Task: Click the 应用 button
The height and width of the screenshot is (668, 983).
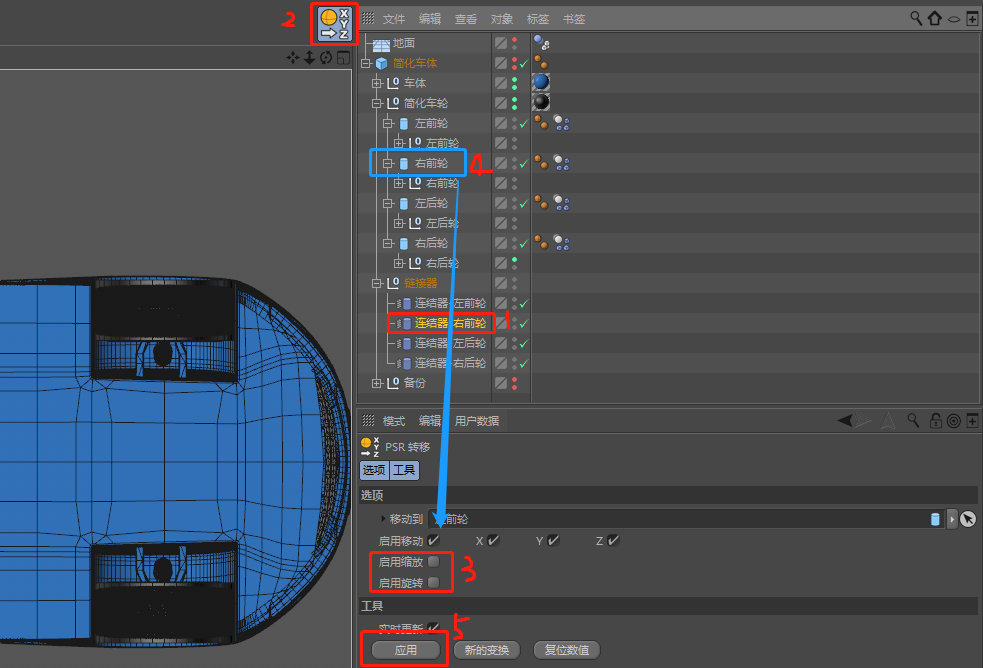Action: coord(406,650)
